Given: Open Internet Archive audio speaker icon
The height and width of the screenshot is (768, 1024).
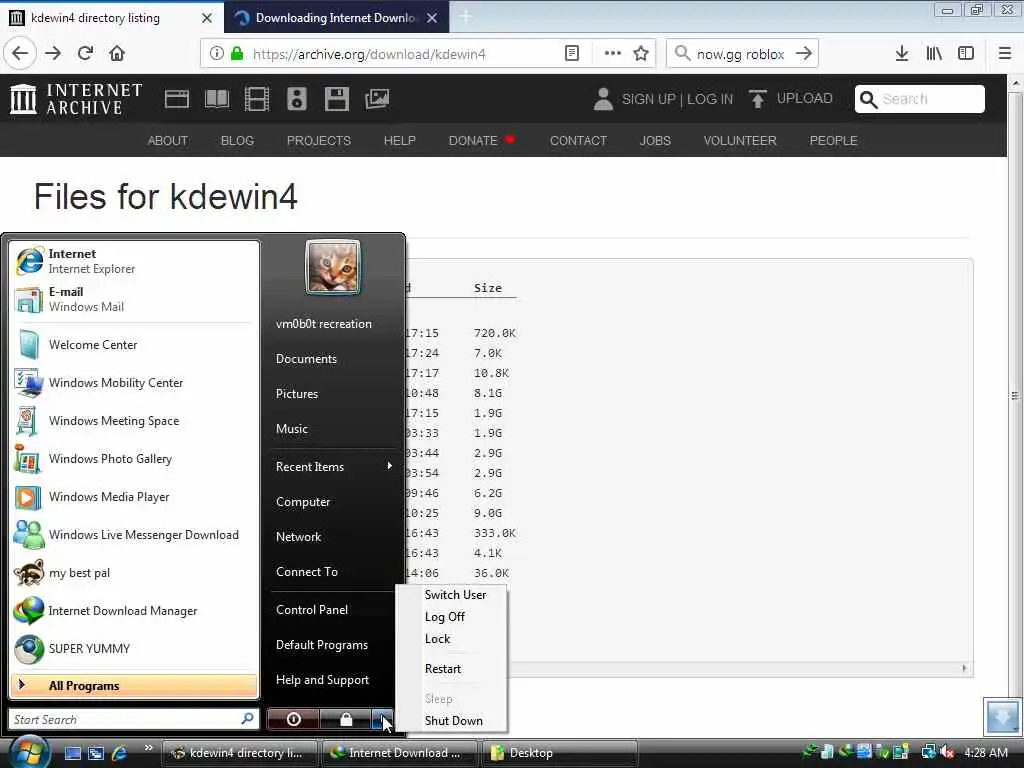Looking at the screenshot, I should click(x=296, y=99).
